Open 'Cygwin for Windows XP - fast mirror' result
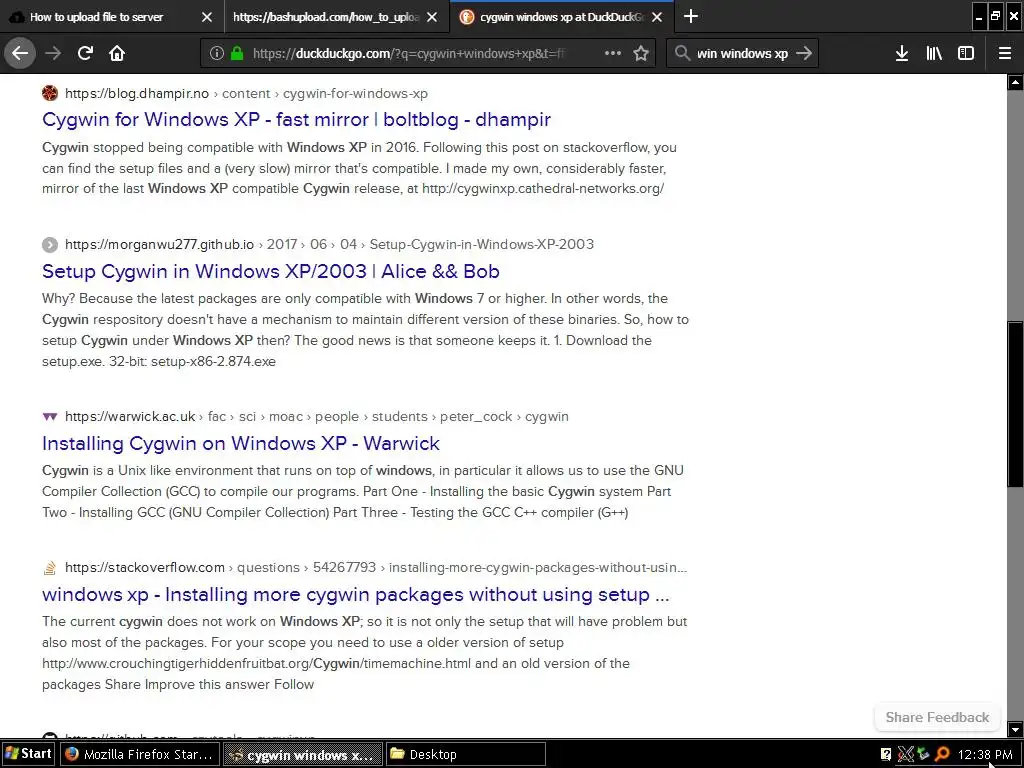1024x768 pixels. point(296,120)
